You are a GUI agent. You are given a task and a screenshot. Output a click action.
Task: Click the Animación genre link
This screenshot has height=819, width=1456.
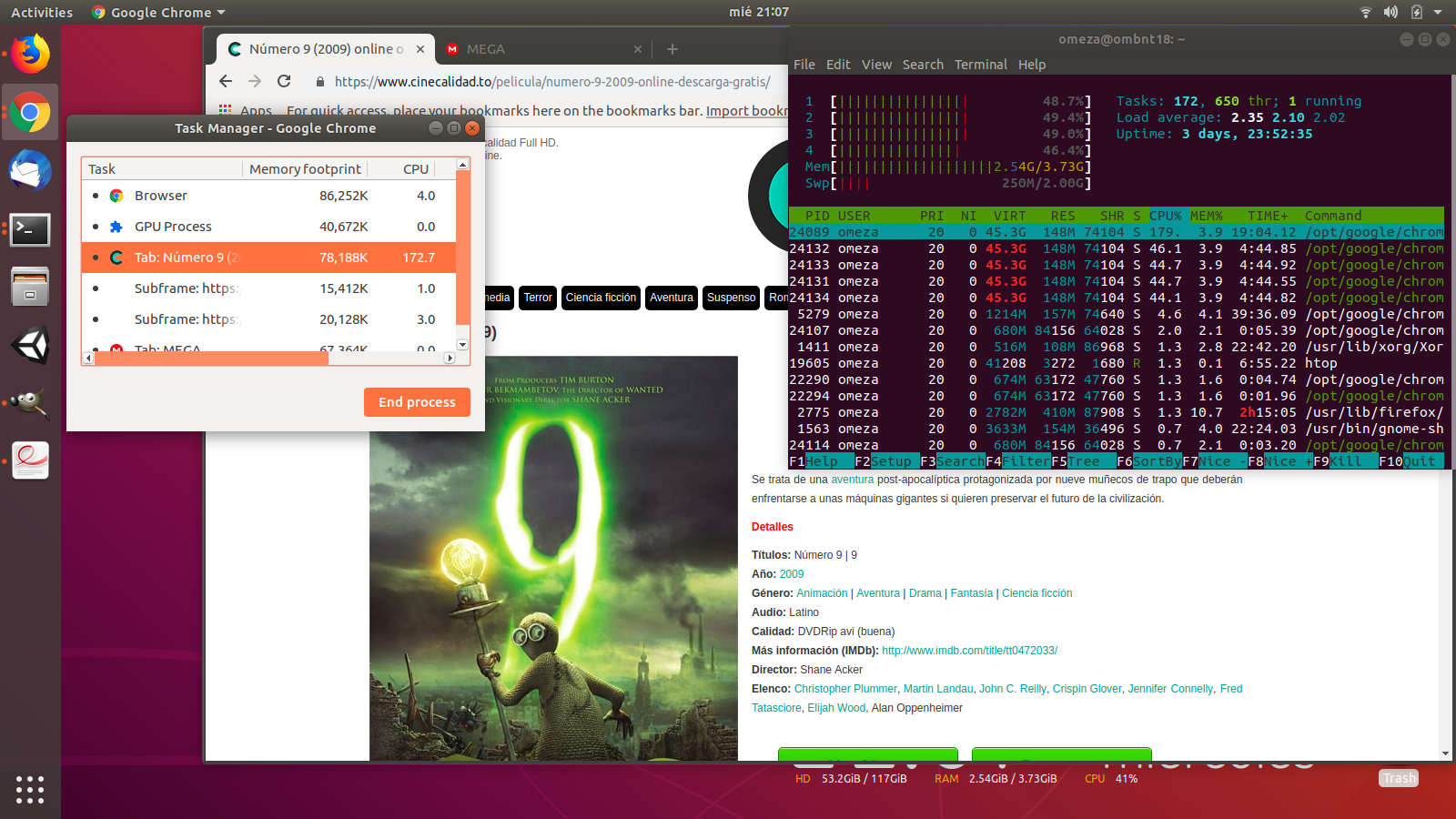coord(822,593)
